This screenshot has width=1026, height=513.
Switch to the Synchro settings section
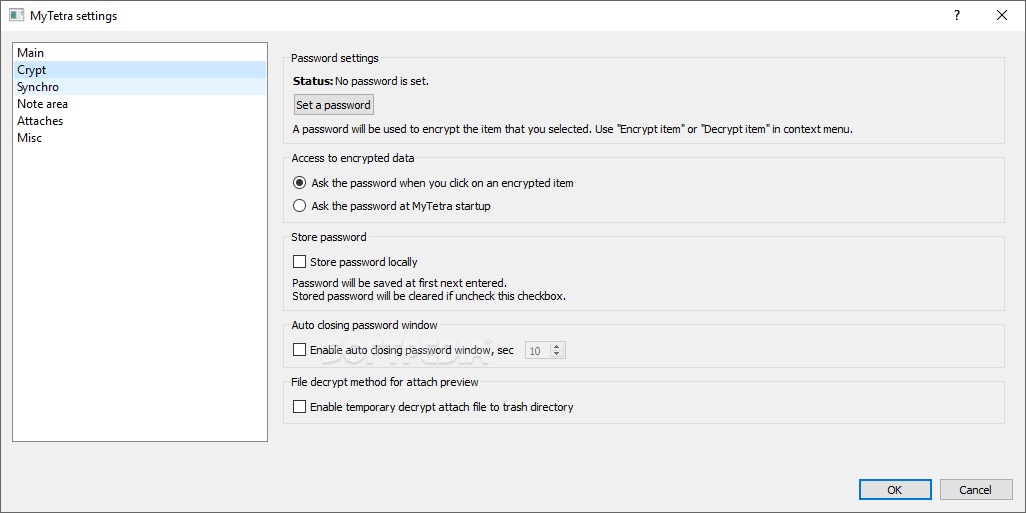pos(140,86)
